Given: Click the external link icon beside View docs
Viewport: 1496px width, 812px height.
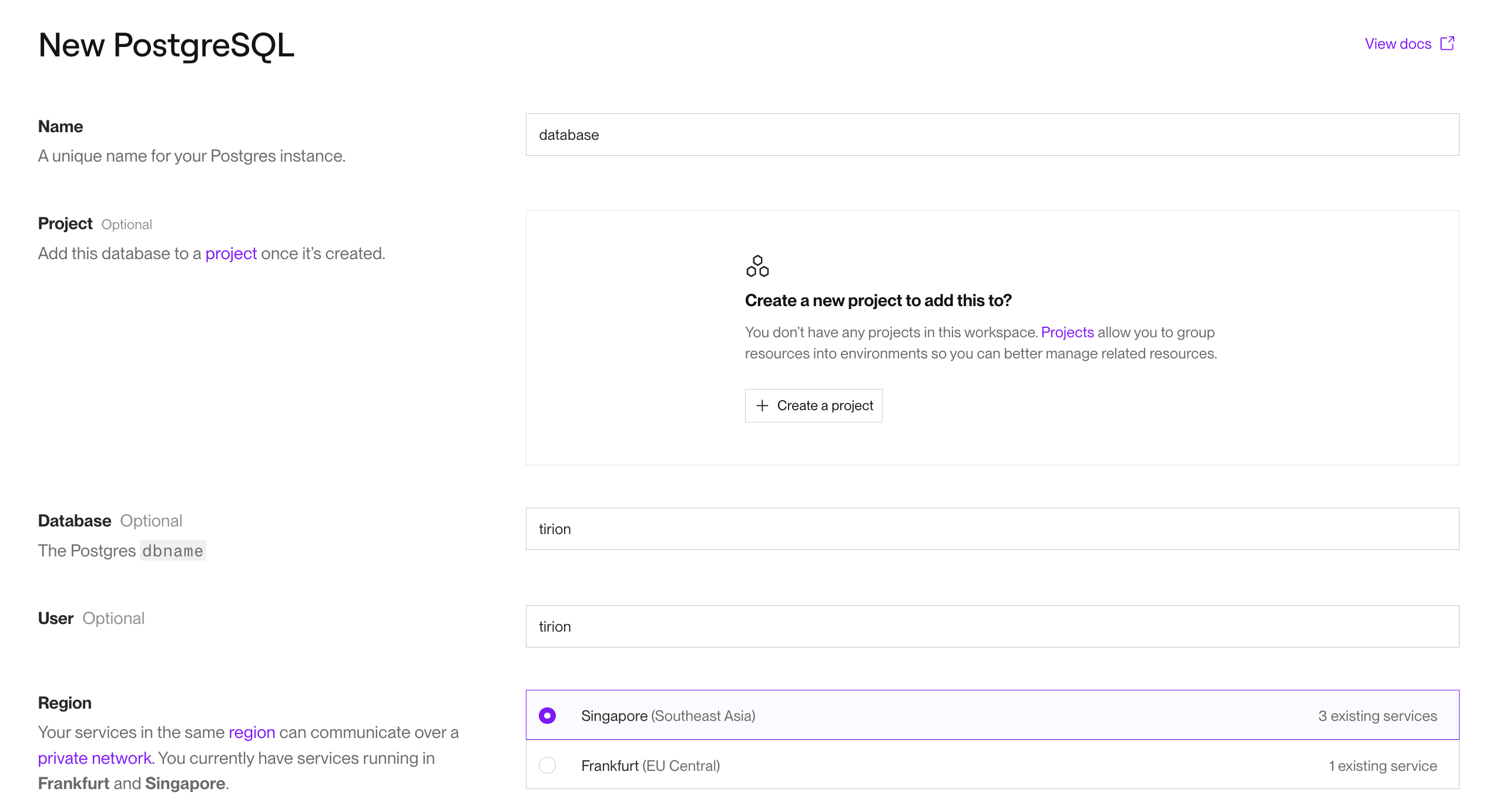Looking at the screenshot, I should pos(1447,43).
